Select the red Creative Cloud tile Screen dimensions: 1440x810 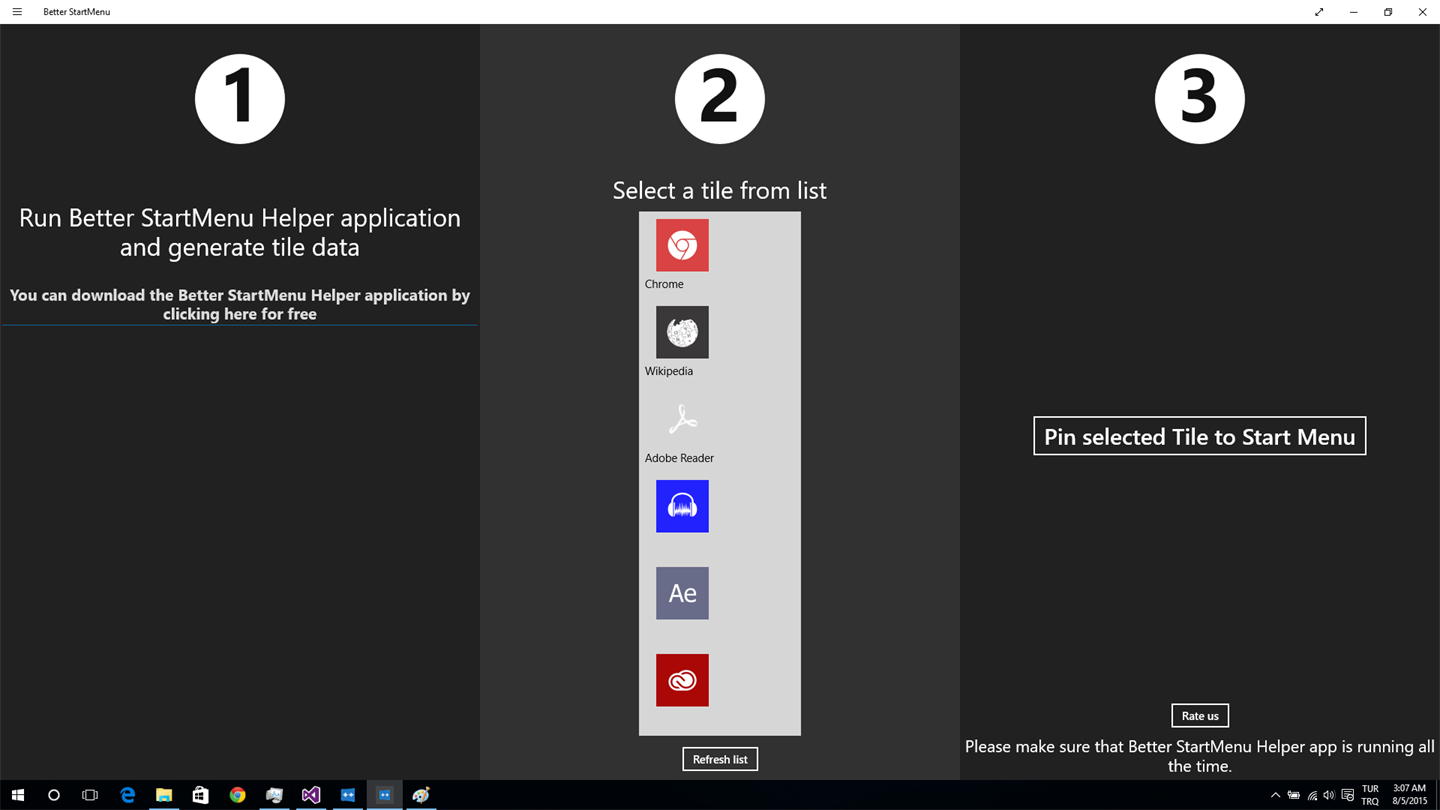point(682,680)
